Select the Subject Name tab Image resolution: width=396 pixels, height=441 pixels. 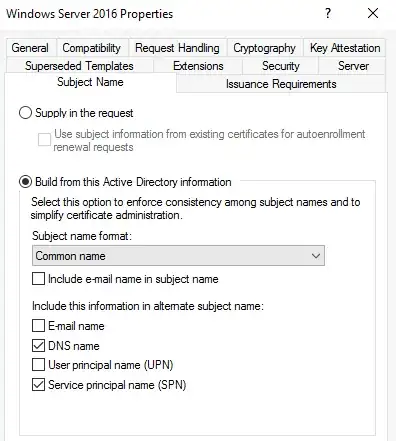coord(90,82)
